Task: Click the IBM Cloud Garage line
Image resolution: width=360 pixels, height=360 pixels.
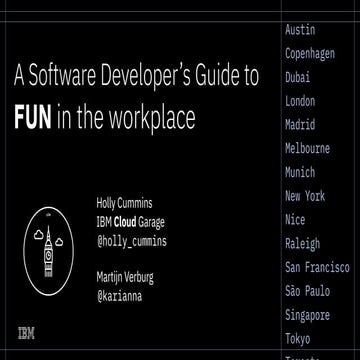Action: pyautogui.click(x=131, y=222)
